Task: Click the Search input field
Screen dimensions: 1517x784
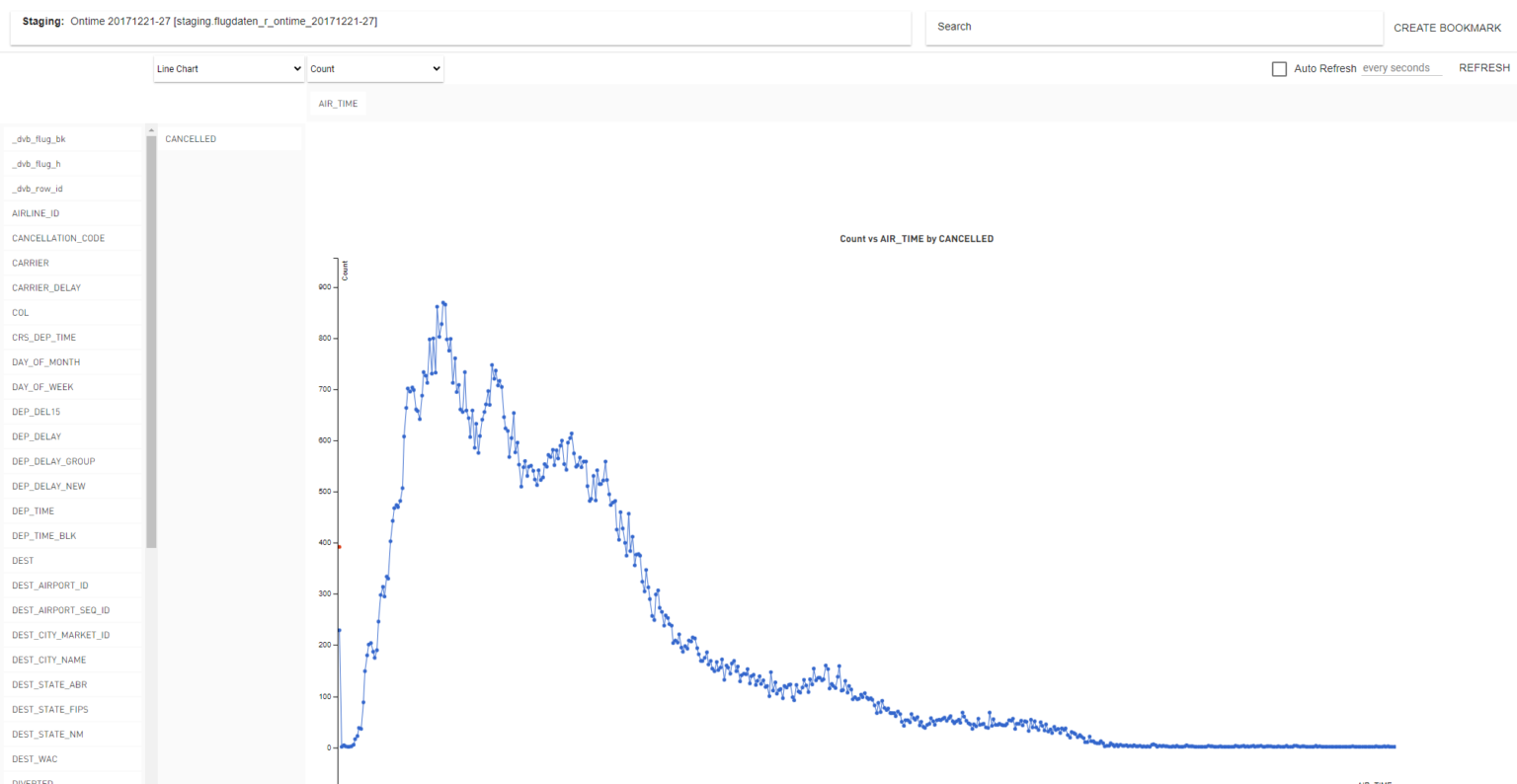Action: tap(1153, 28)
